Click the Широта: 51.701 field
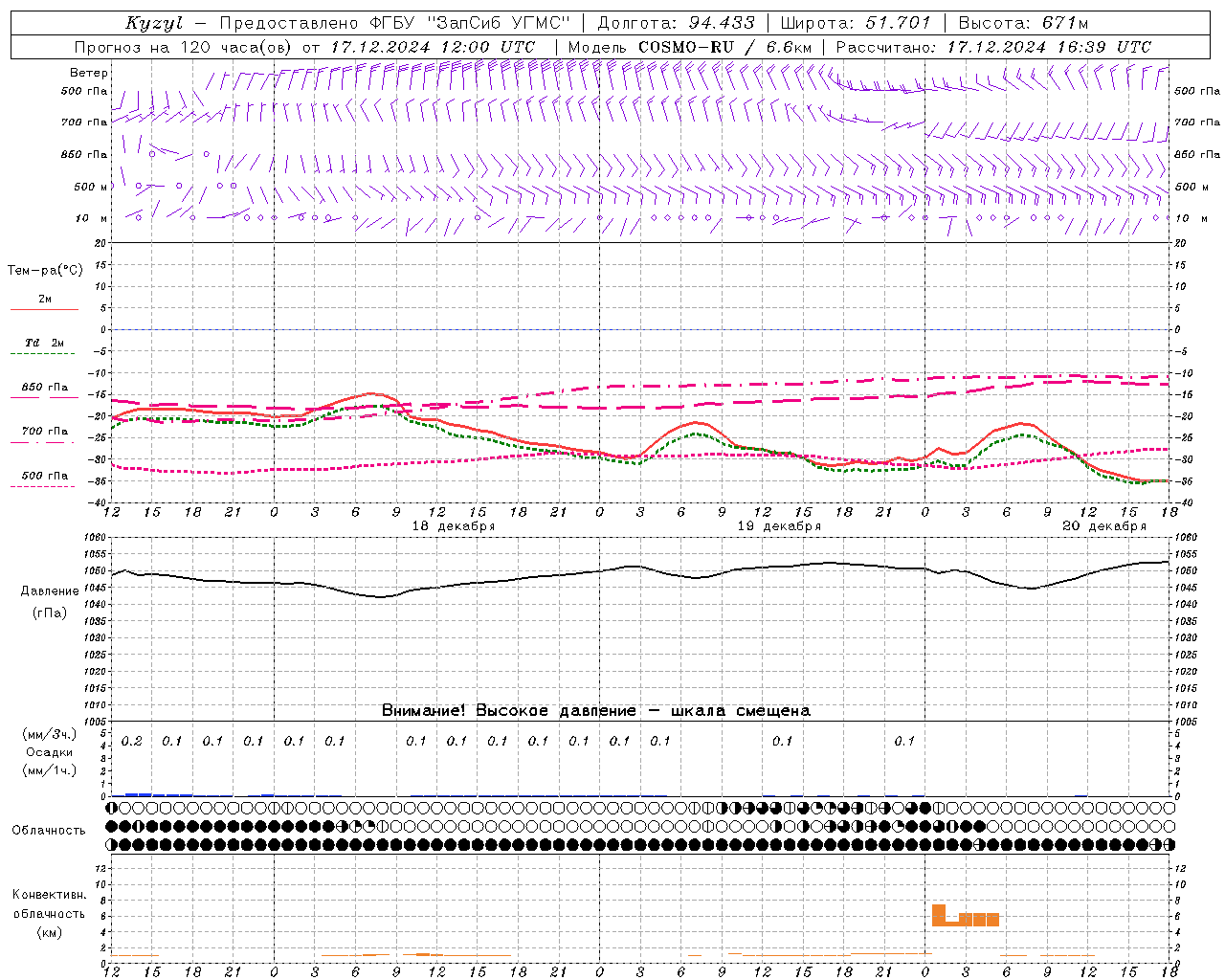This screenshot has height=980, width=1225. (855, 23)
